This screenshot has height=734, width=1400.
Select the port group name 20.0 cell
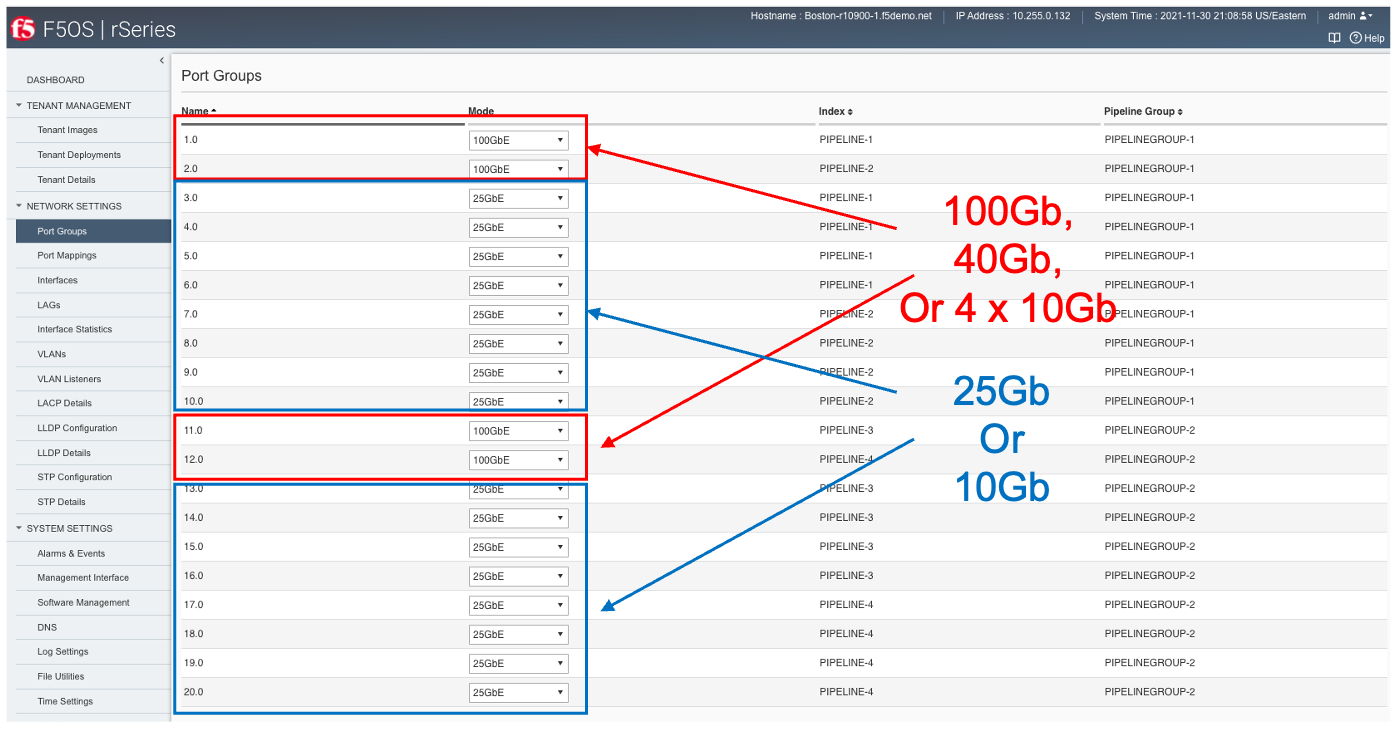[x=194, y=692]
